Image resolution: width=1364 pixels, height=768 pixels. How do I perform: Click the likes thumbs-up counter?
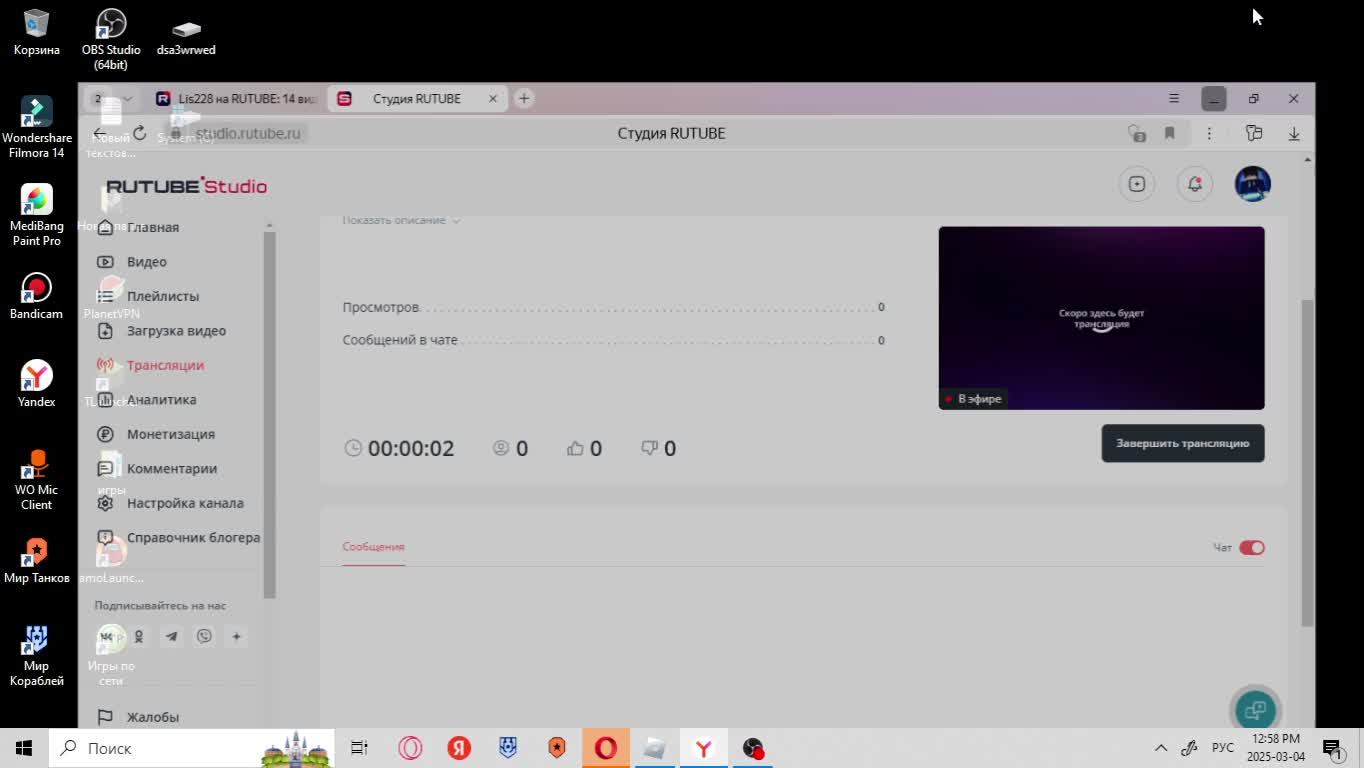pyautogui.click(x=584, y=448)
